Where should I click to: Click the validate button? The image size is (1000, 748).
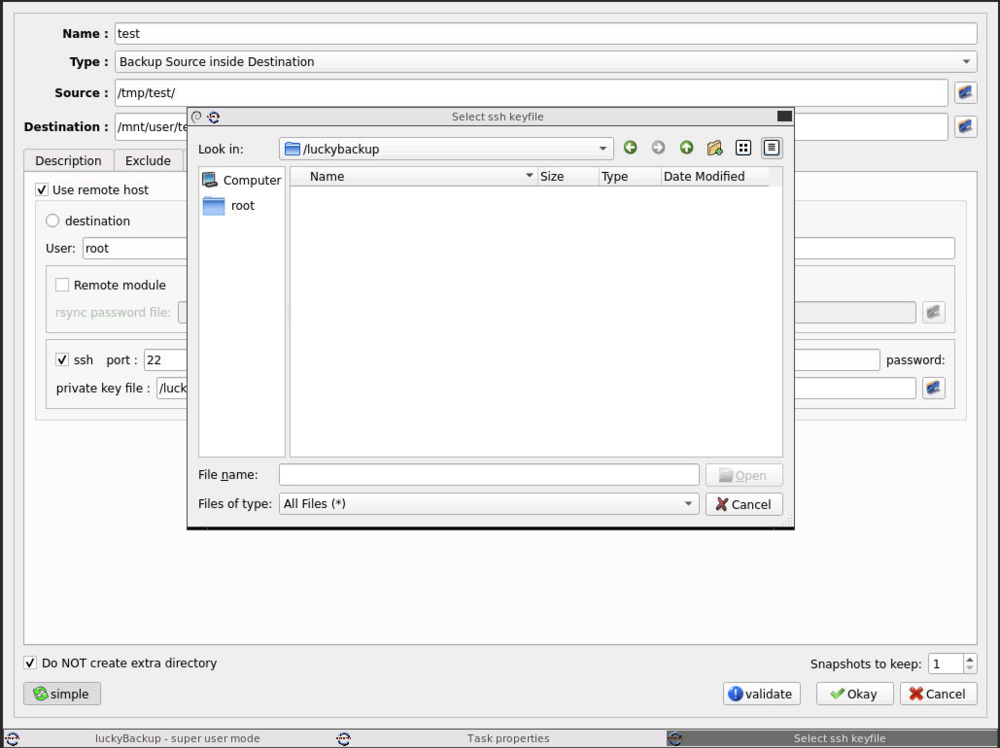coord(761,694)
